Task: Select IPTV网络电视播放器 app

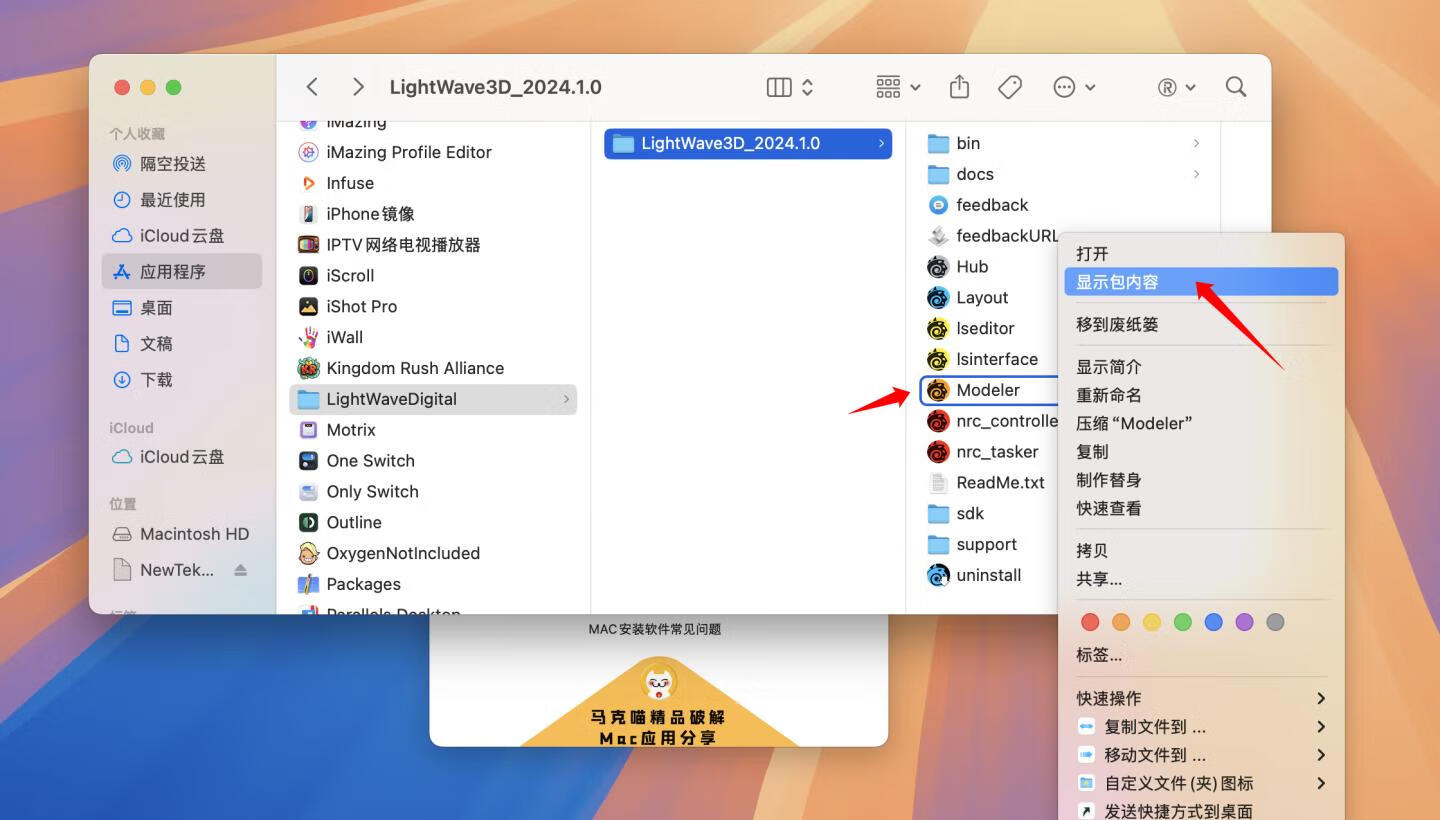Action: [433, 244]
